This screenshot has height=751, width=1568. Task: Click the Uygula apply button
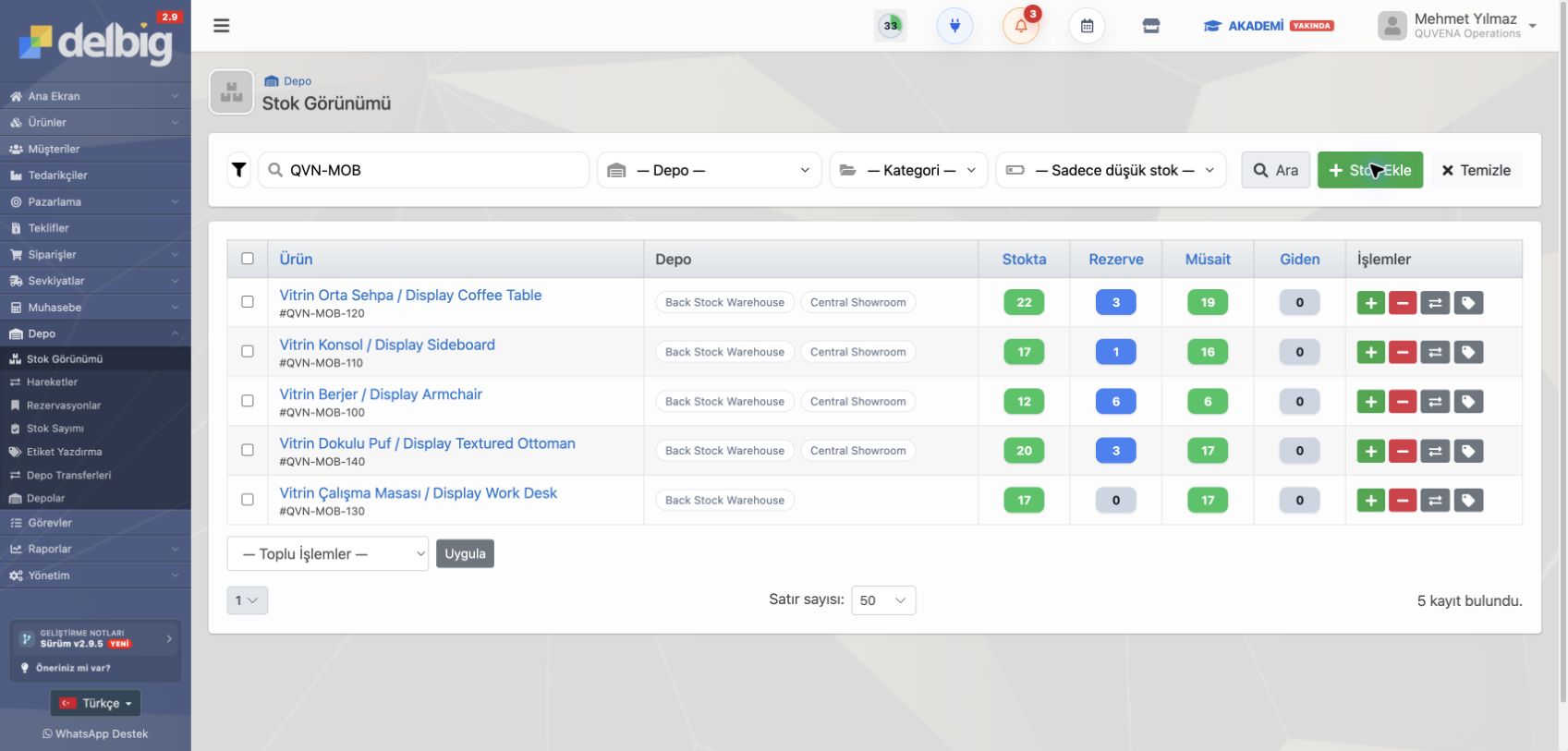(465, 553)
